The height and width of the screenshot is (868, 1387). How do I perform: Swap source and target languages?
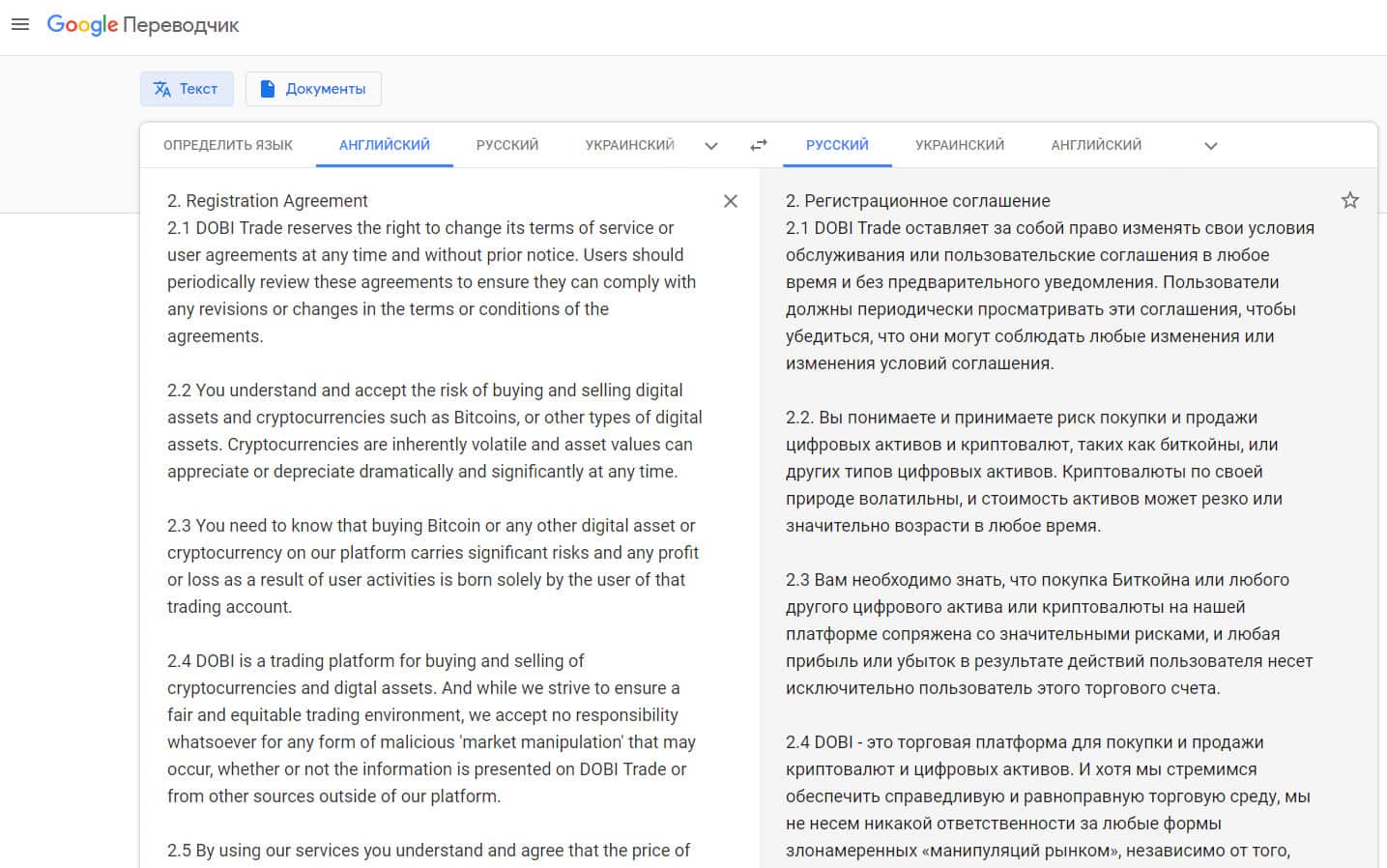point(759,145)
